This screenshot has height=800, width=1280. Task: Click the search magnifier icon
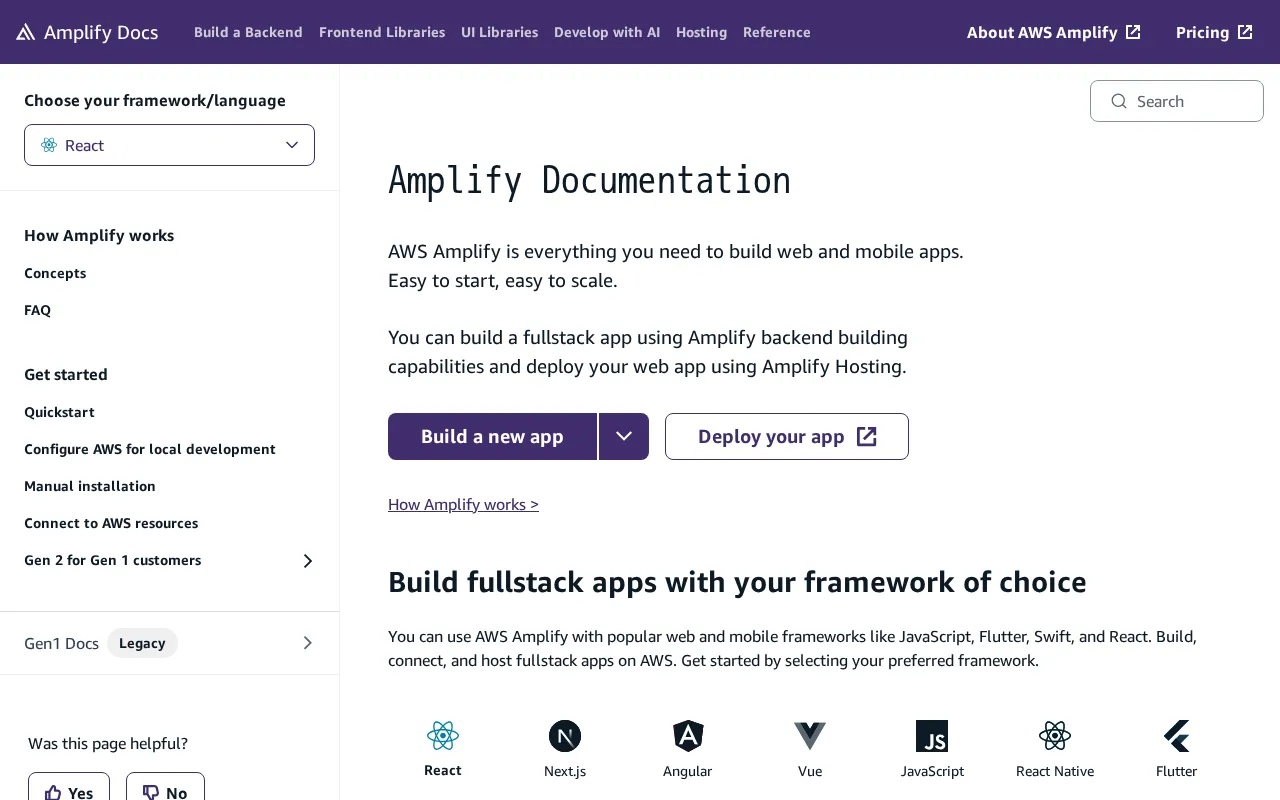tap(1119, 101)
